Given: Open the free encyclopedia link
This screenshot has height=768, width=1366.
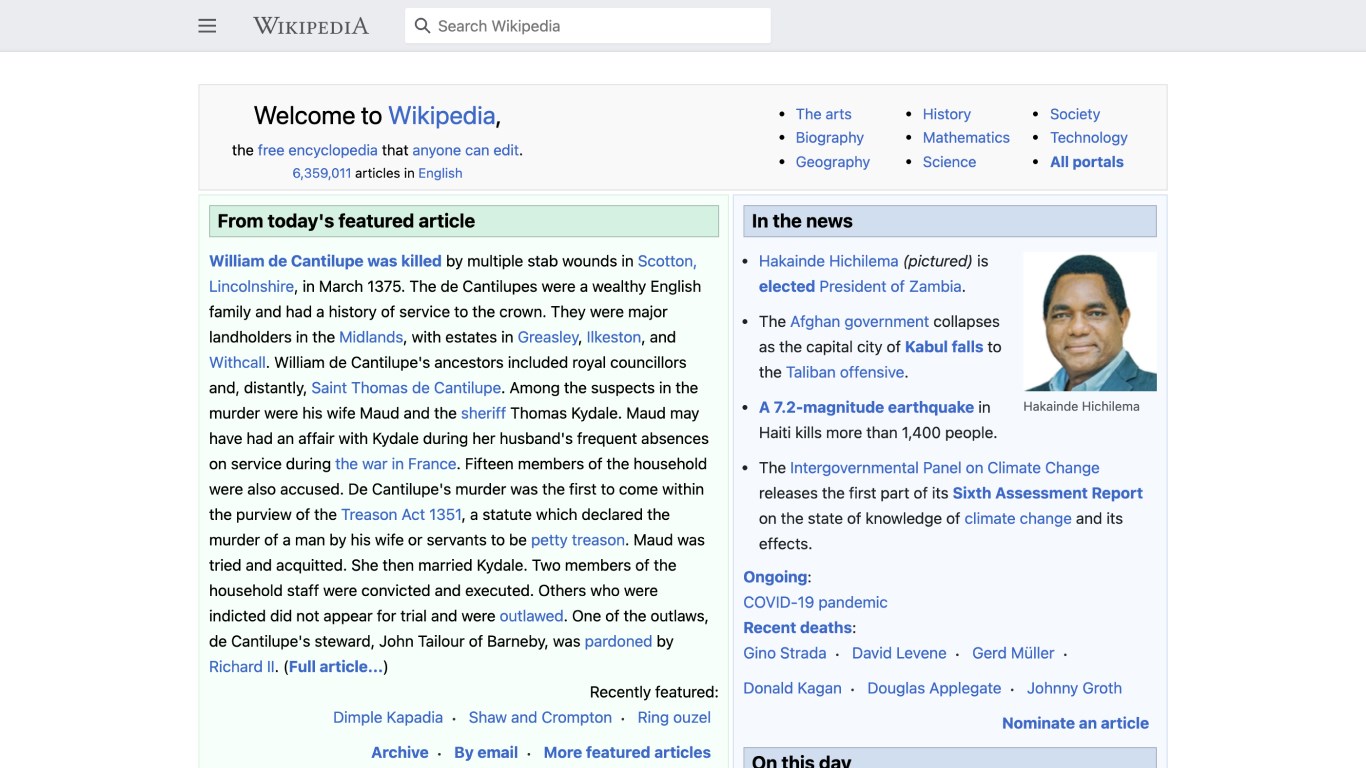Looking at the screenshot, I should pyautogui.click(x=317, y=150).
